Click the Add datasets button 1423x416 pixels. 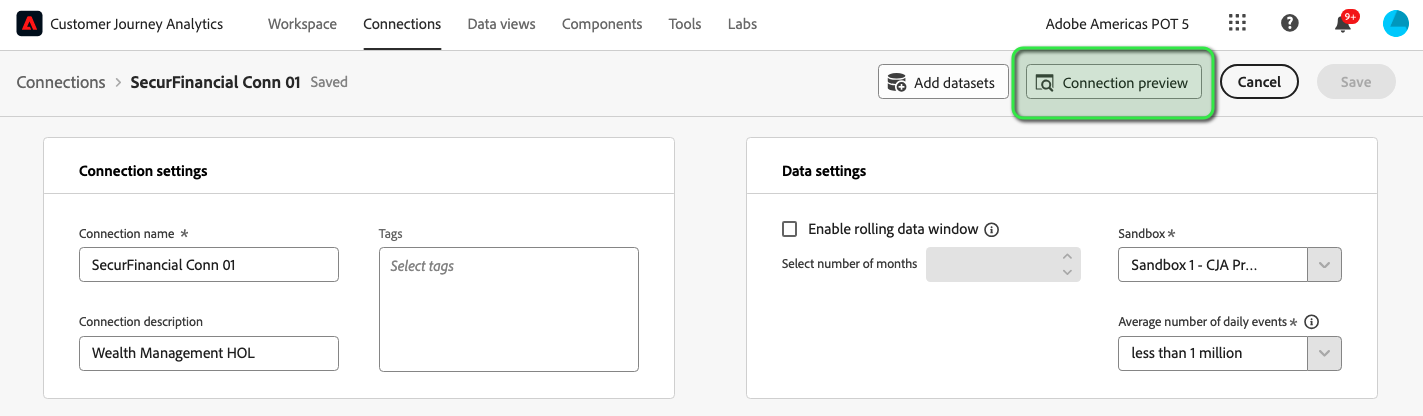pos(943,82)
